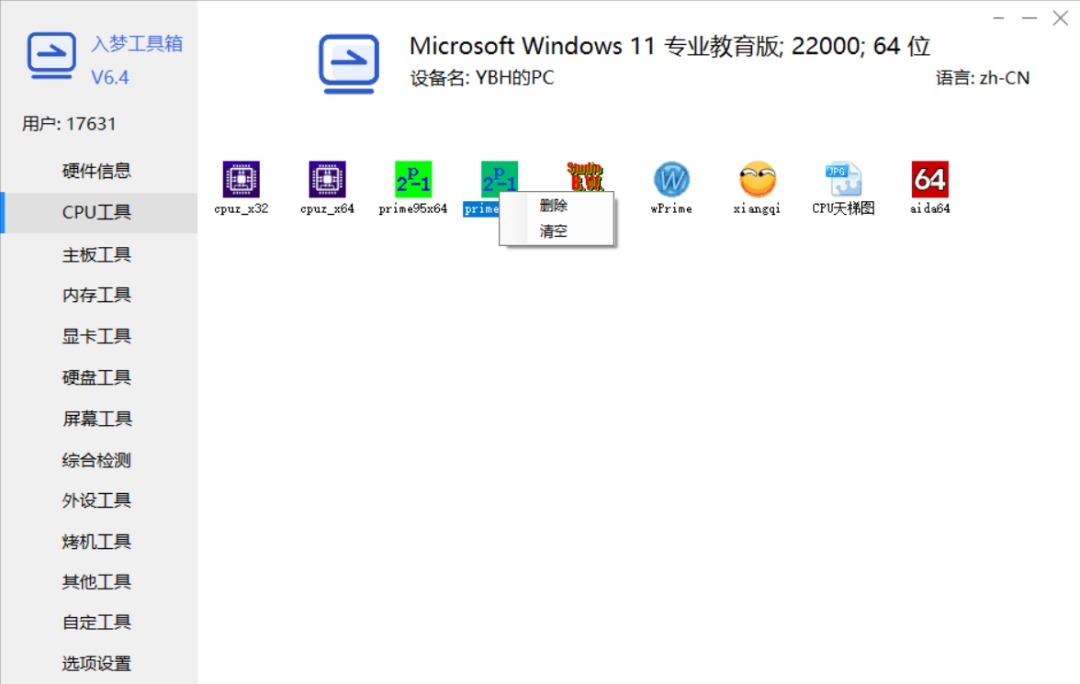Click the 设备名: YBH的PC text
Viewport: 1080px width, 684px height.
[482, 78]
